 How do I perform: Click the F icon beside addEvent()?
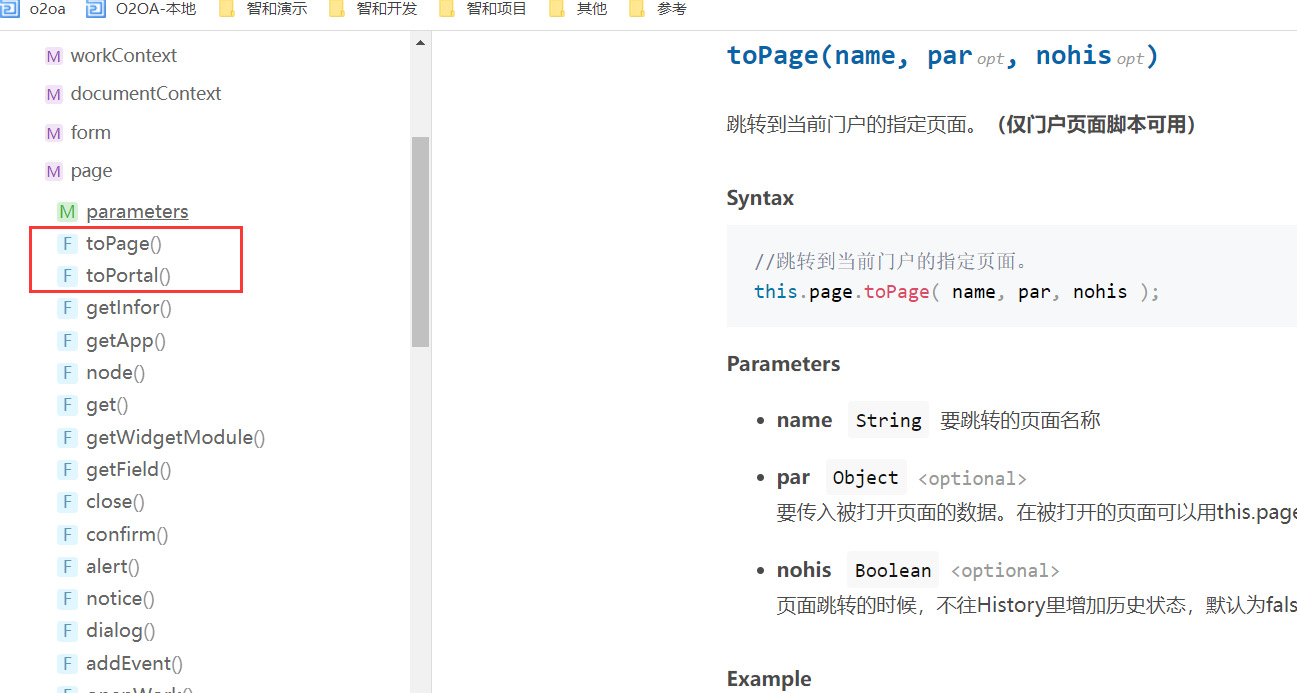[x=67, y=663]
